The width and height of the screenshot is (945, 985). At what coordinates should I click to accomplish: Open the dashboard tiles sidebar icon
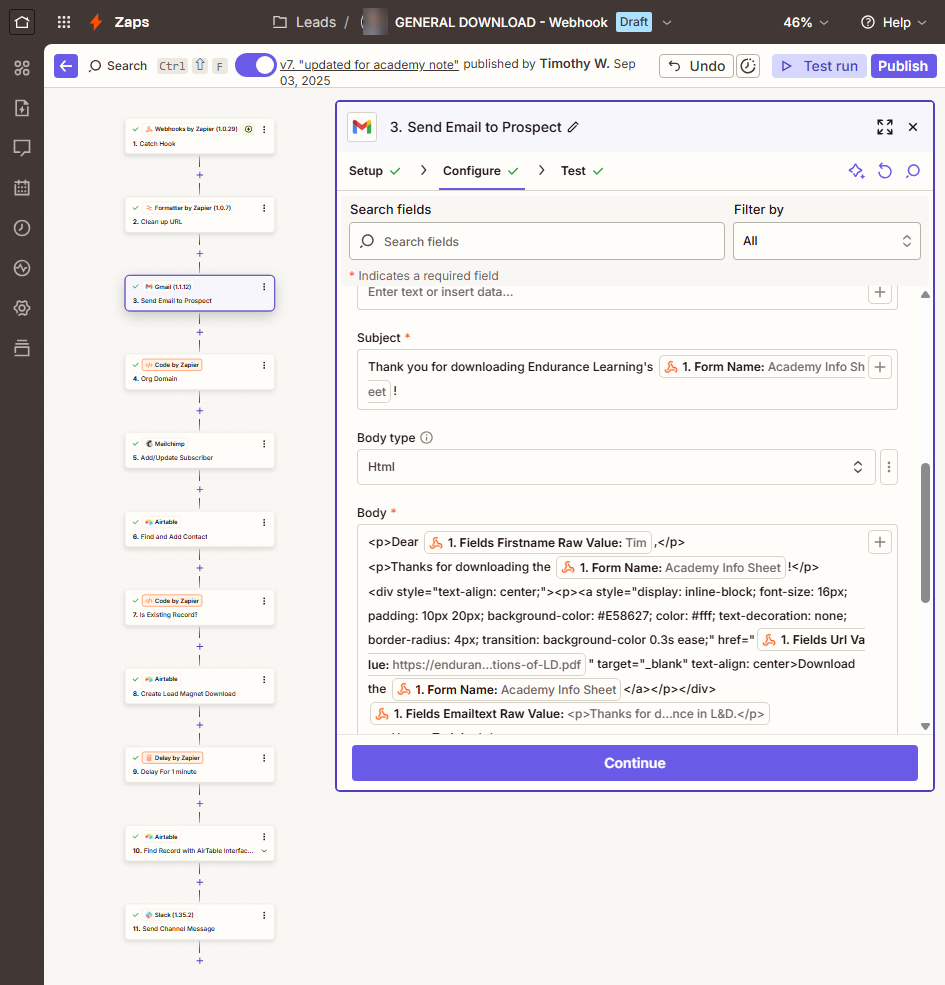click(22, 68)
